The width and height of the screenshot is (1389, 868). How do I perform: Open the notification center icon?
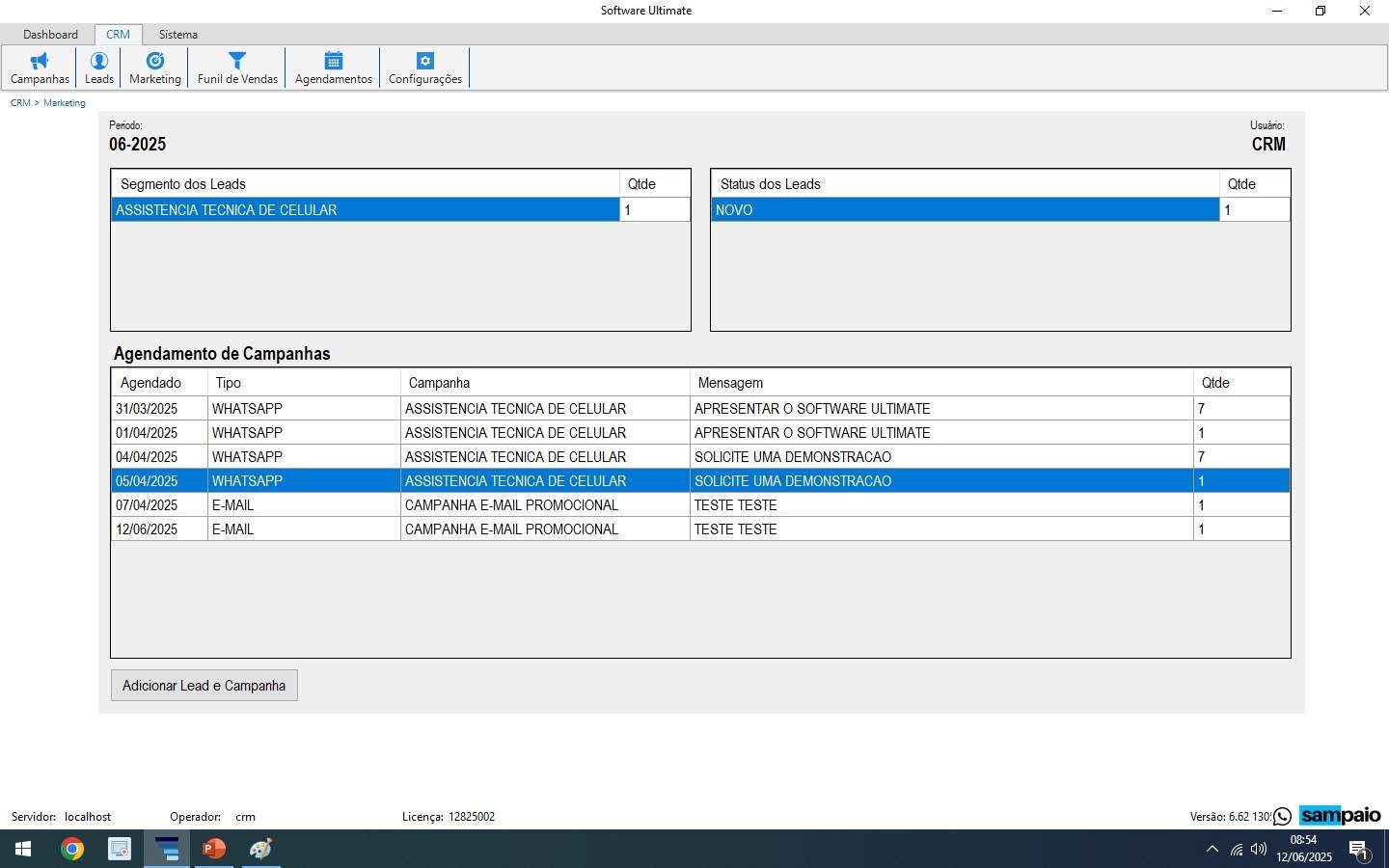coord(1359,851)
